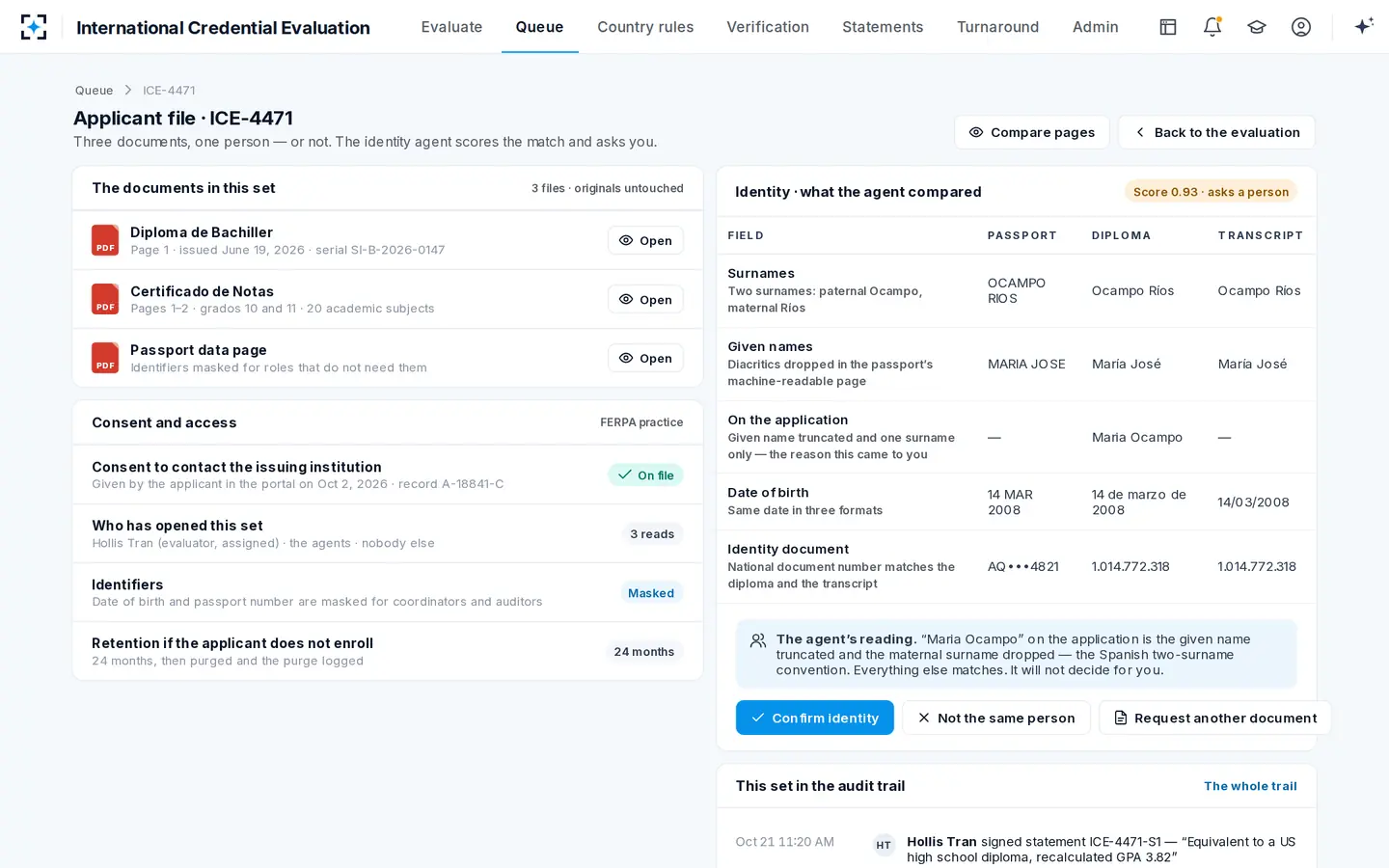
Task: Click the 3 reads badge
Action: tap(652, 533)
